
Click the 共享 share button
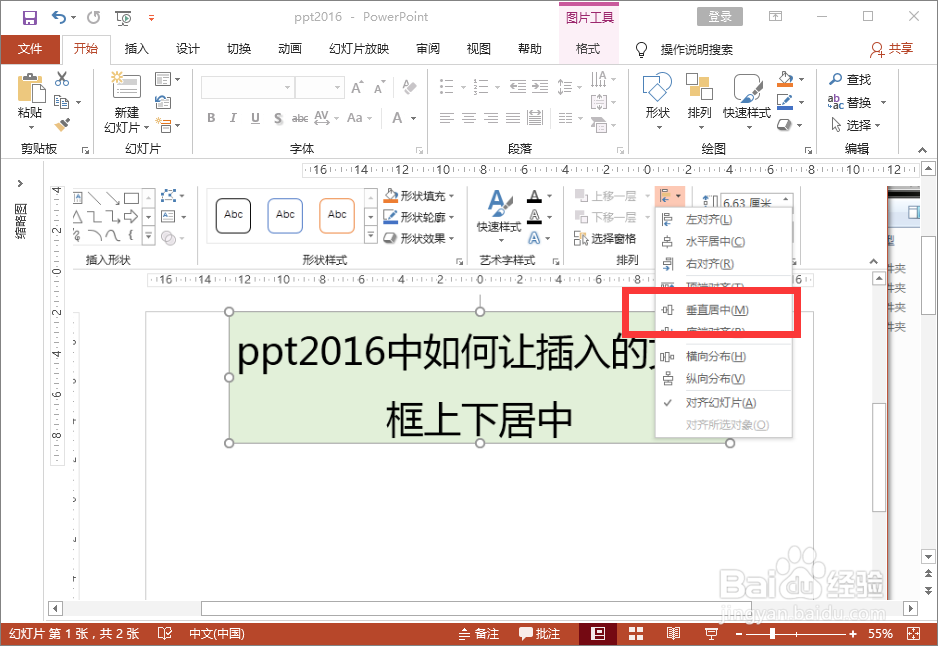[891, 49]
